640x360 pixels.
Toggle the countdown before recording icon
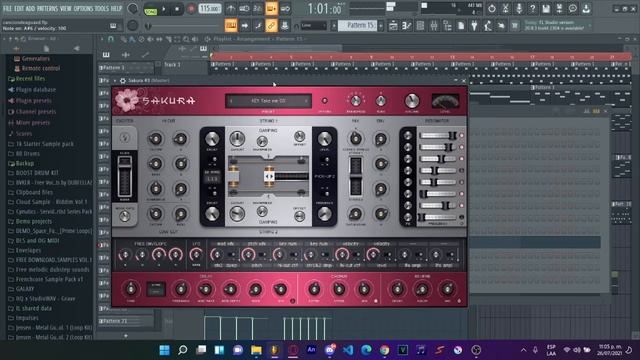[258, 9]
